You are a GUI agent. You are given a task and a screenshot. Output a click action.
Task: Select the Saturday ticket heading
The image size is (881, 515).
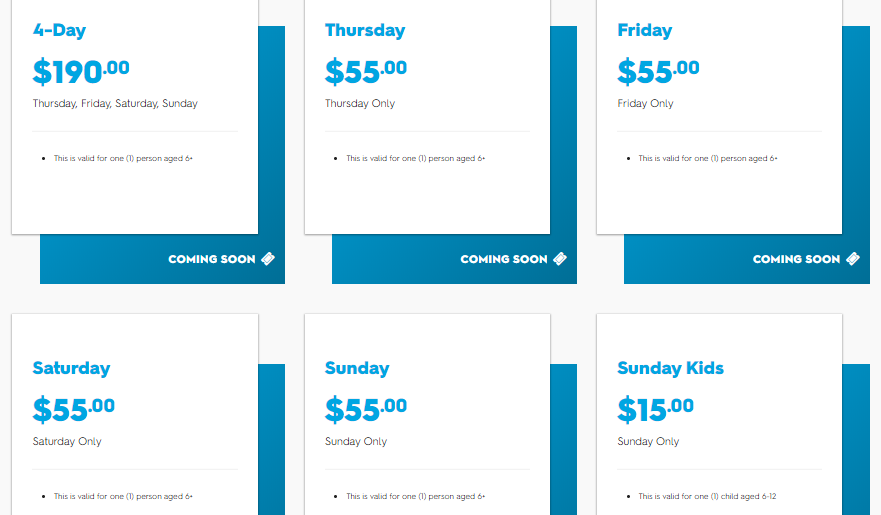(x=71, y=368)
